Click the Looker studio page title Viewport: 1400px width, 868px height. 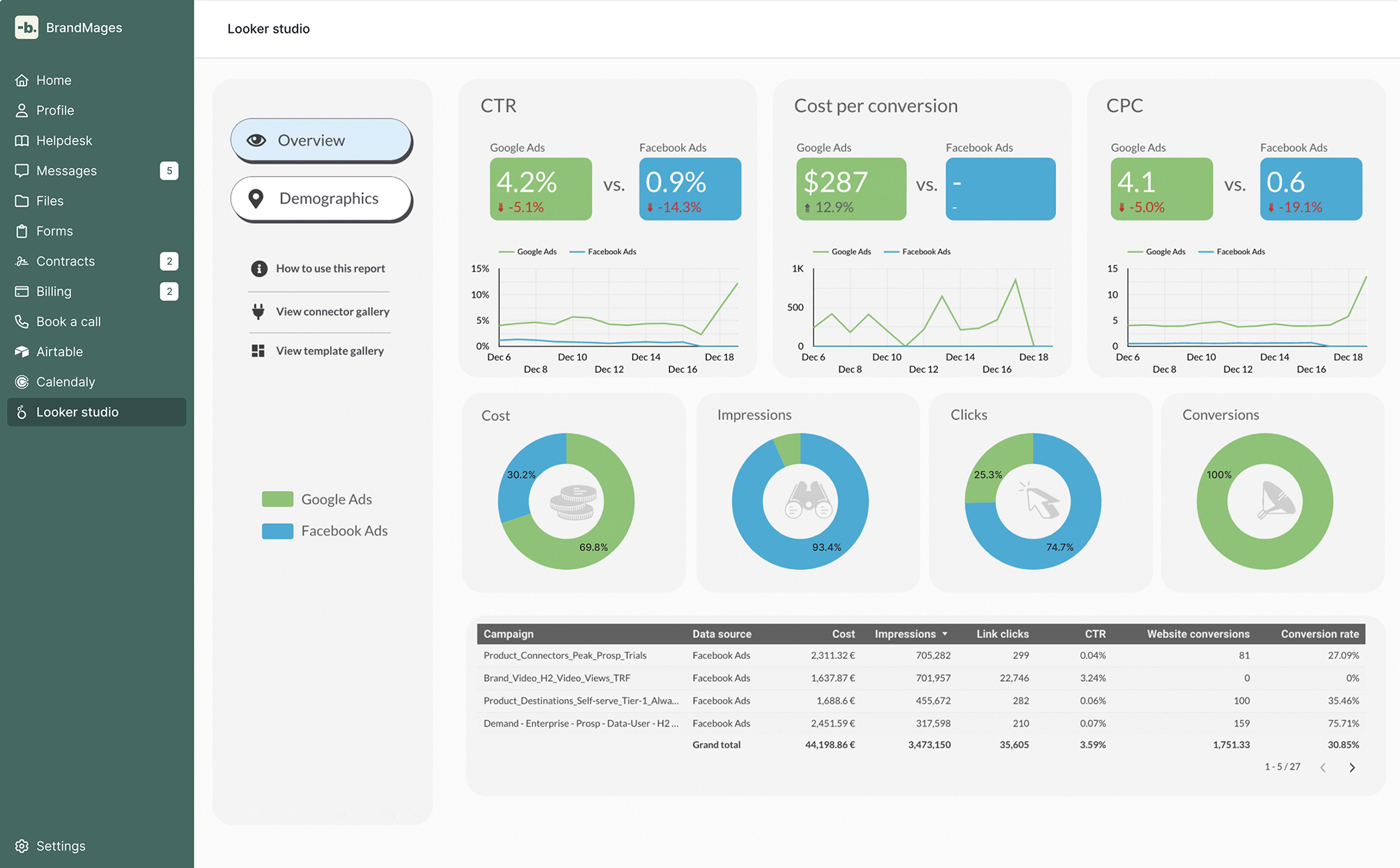click(268, 29)
